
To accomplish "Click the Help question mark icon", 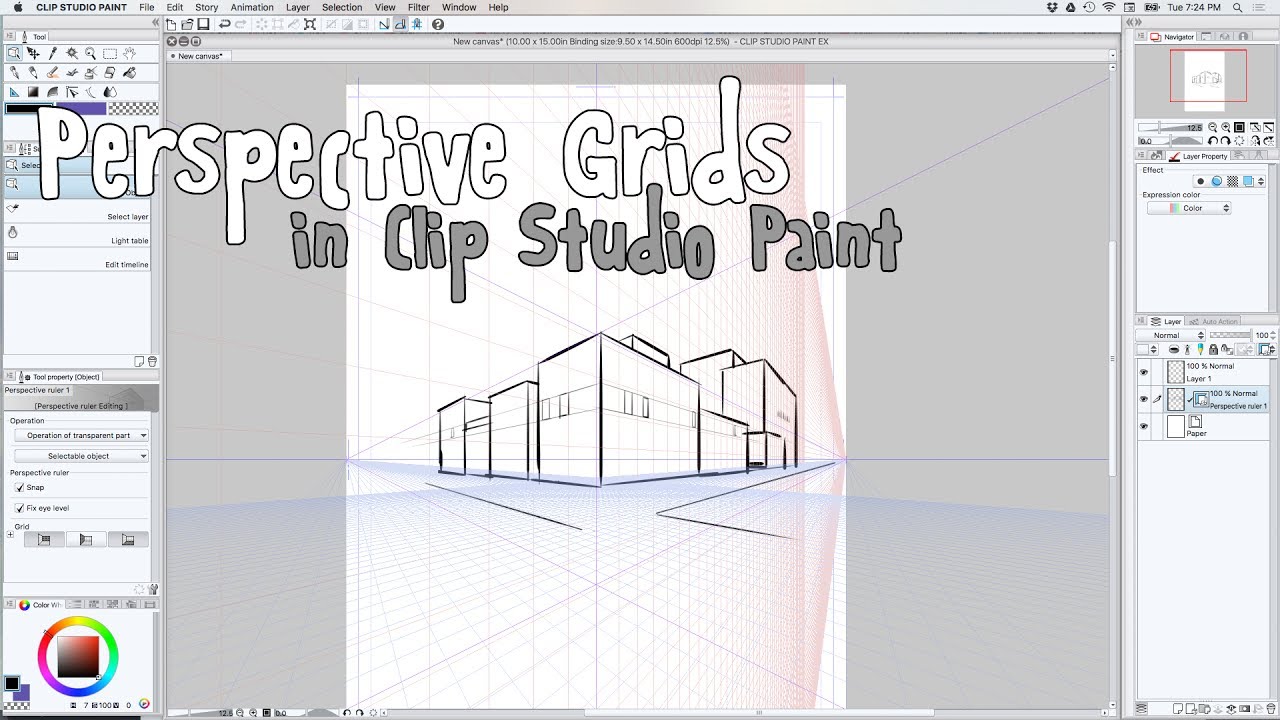I will point(438,25).
